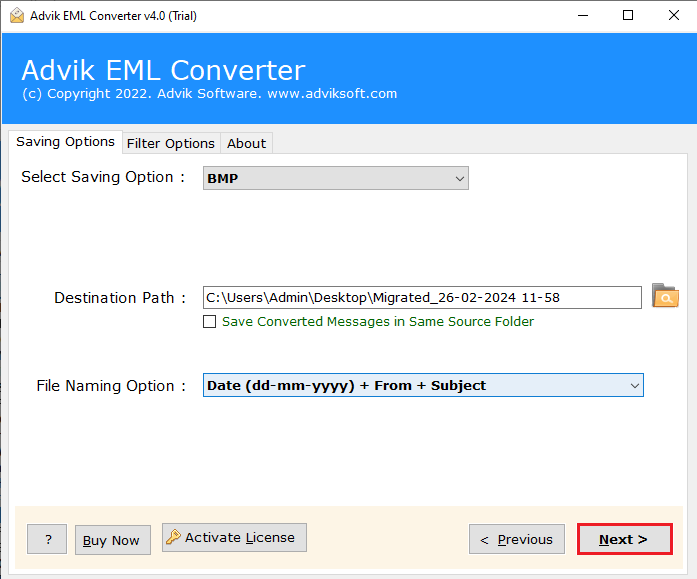Enable Save Converted Messages in Same Source Folder
The height and width of the screenshot is (579, 697).
pos(209,321)
